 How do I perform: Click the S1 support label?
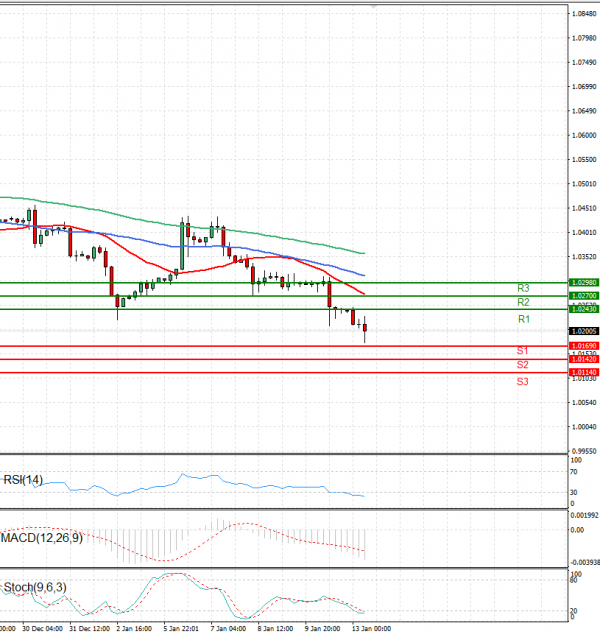click(x=522, y=351)
